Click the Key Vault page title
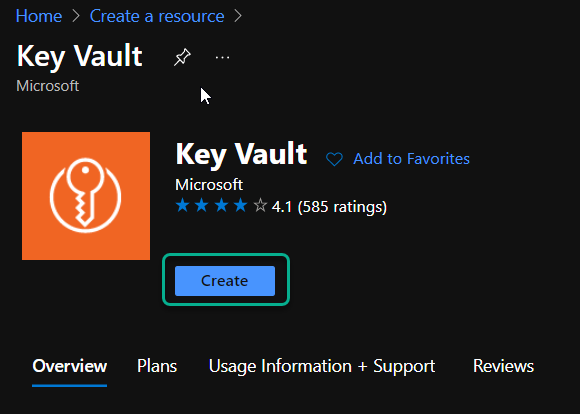Image resolution: width=580 pixels, height=414 pixels. tap(80, 56)
